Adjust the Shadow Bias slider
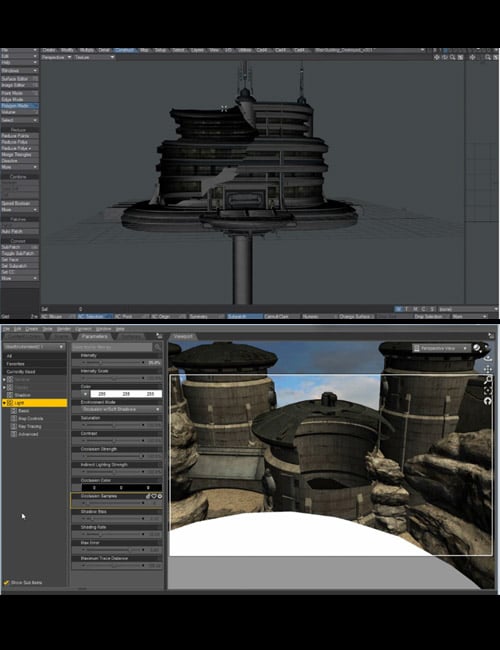 click(x=113, y=519)
